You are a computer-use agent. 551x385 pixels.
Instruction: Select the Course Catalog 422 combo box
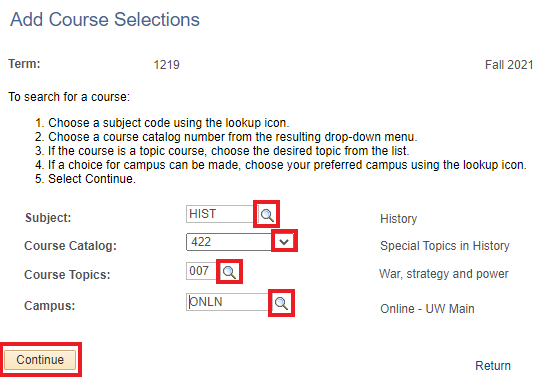pos(240,242)
